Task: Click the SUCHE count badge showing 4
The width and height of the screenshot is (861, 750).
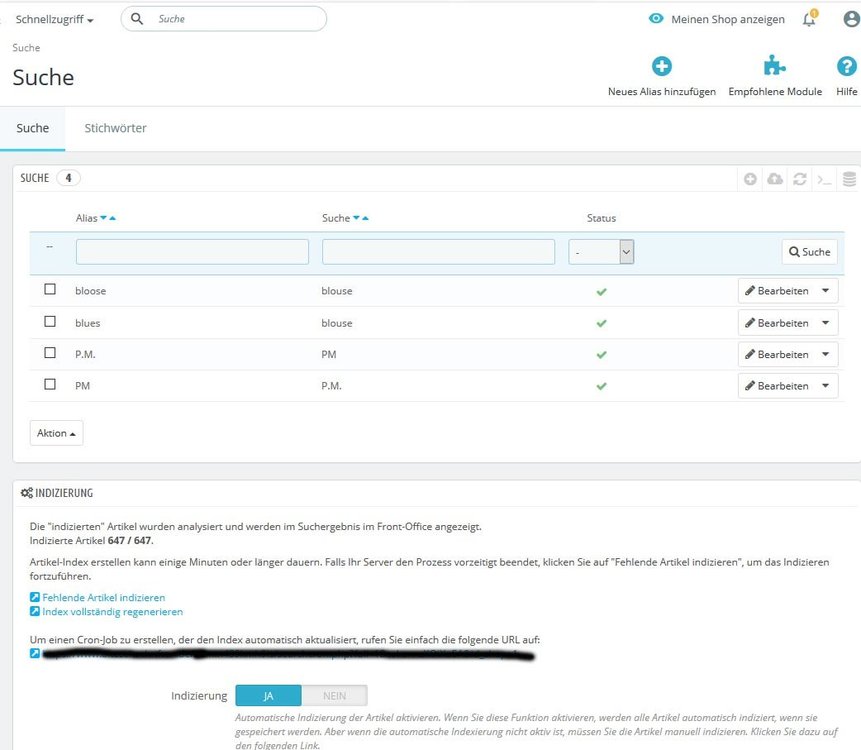Action: click(x=69, y=178)
